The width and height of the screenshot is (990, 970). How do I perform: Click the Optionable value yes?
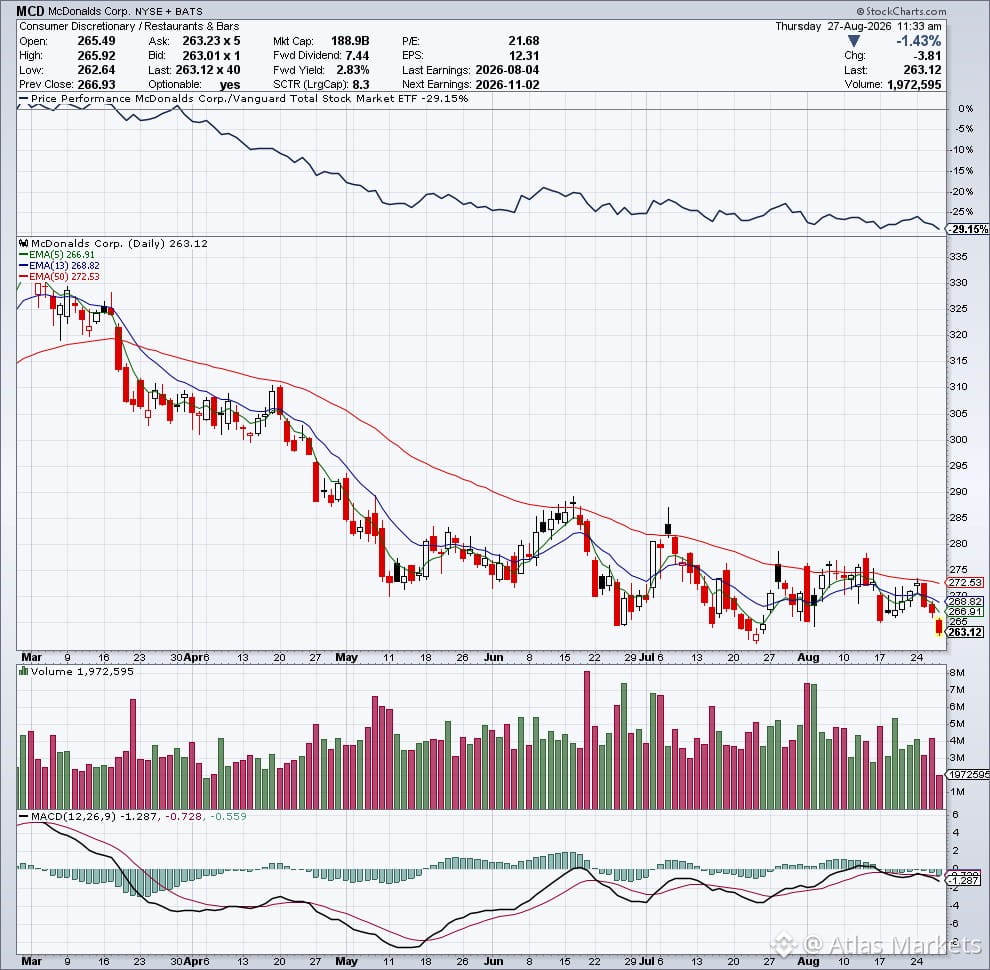230,84
